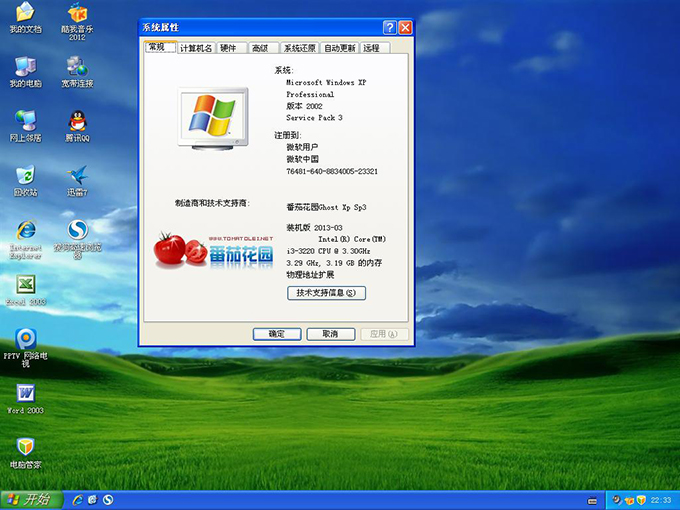Click the 技术支持信息(S) button

[x=326, y=293]
